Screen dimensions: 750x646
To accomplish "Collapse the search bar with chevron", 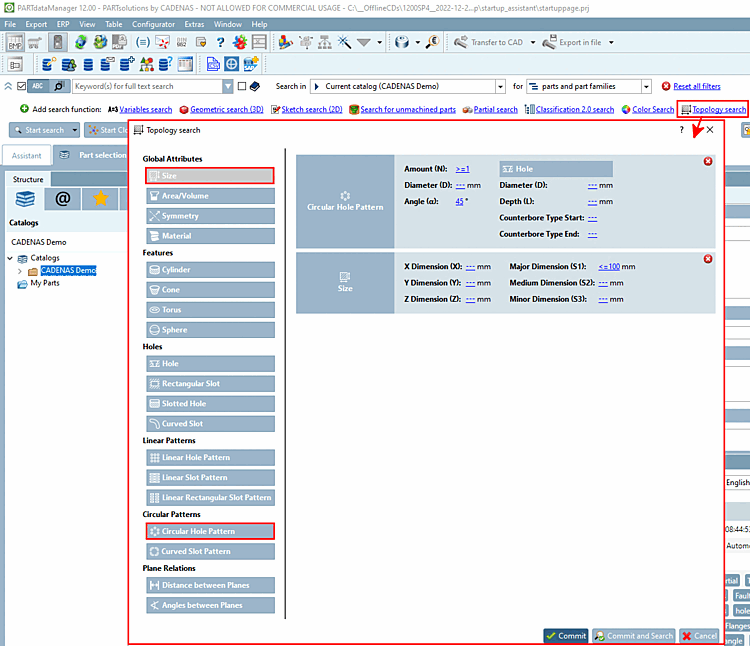I will pyautogui.click(x=8, y=87).
